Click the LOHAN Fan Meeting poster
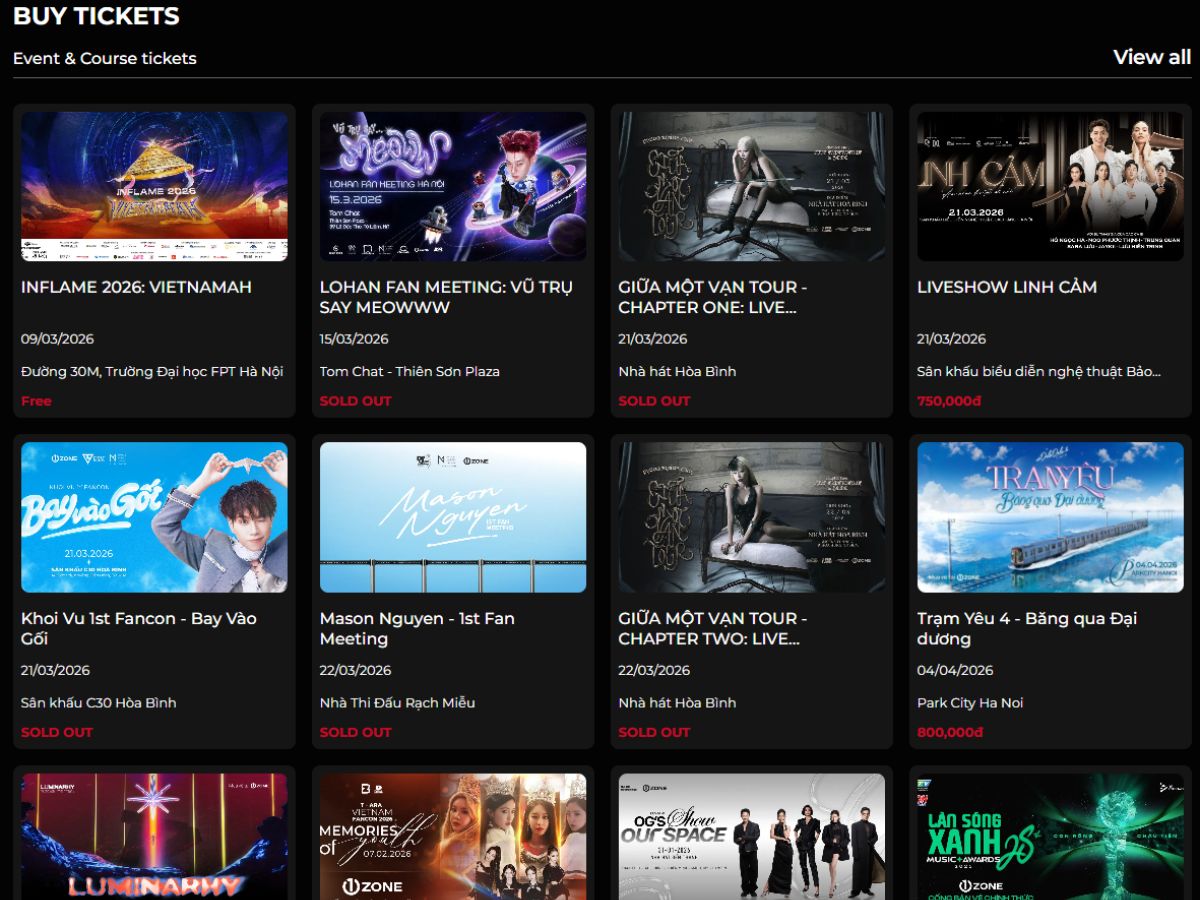This screenshot has height=900, width=1200. [453, 185]
